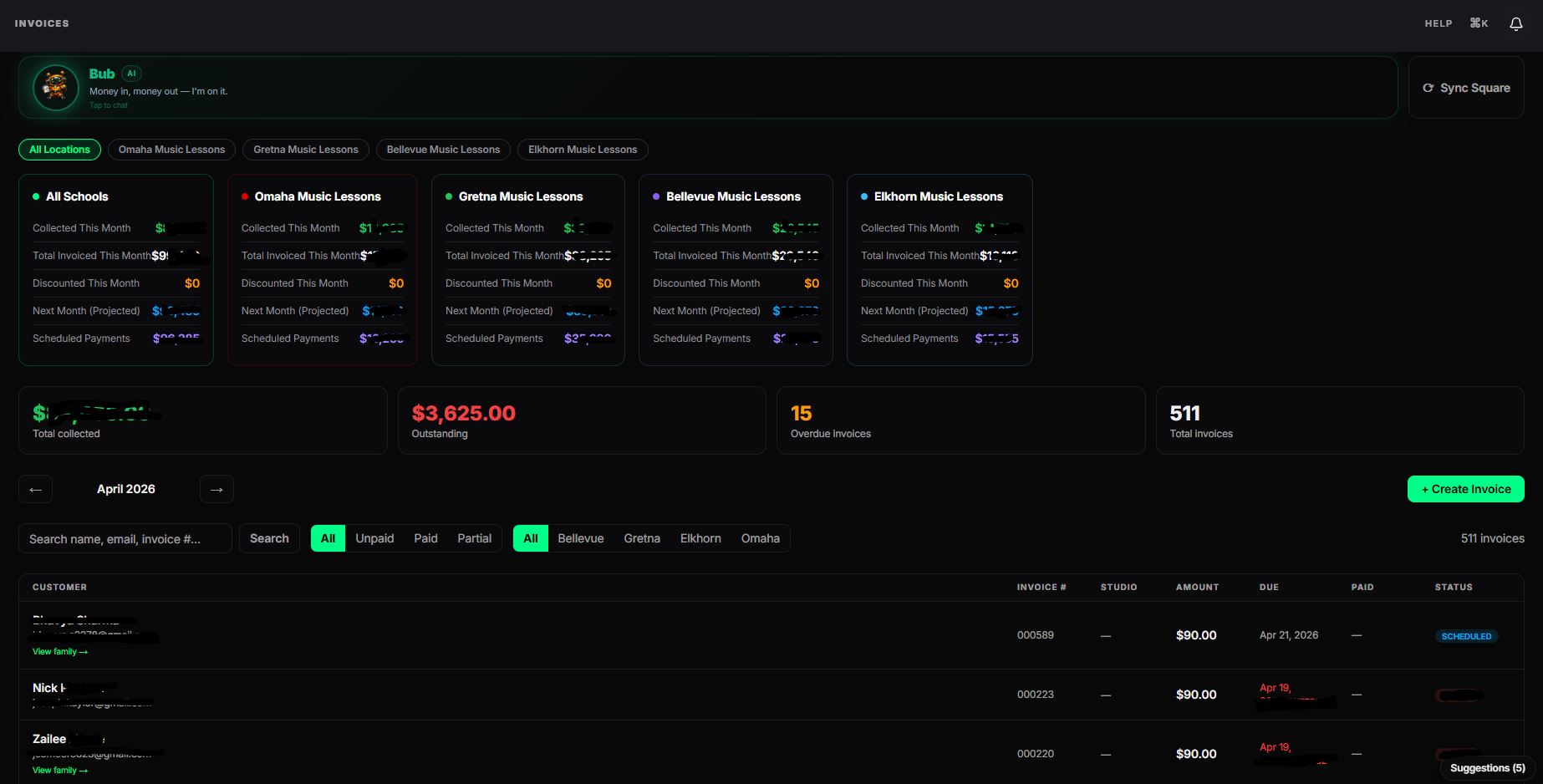
Task: Filter by Omaha Music Lessons pill
Action: point(171,150)
